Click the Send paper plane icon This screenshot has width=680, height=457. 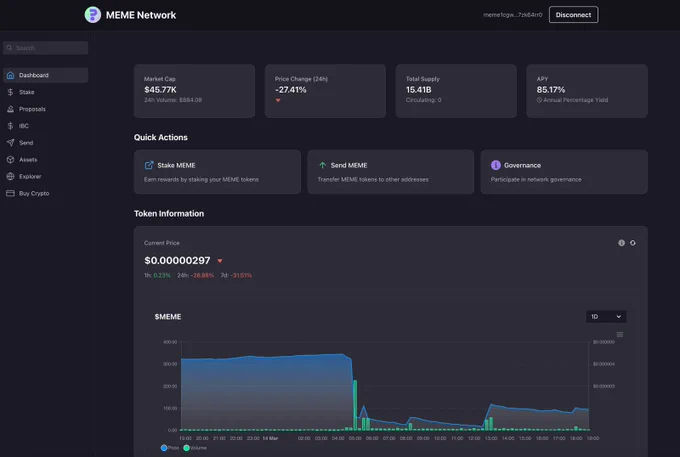coord(10,143)
